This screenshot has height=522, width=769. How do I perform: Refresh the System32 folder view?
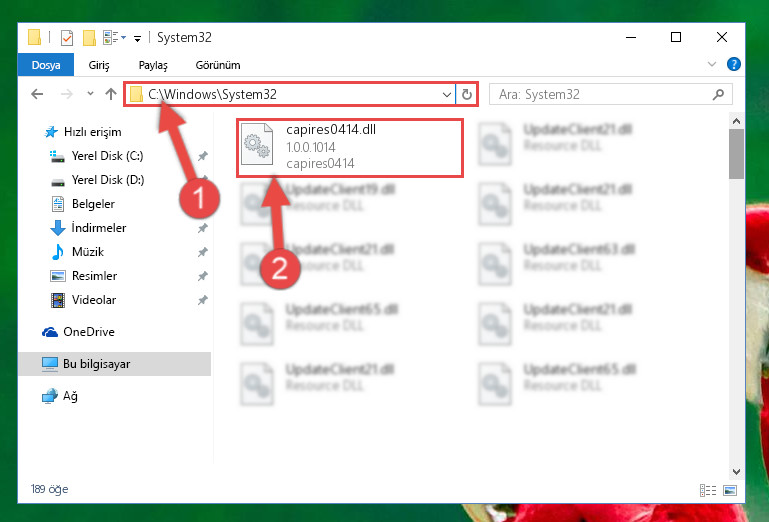(x=467, y=94)
